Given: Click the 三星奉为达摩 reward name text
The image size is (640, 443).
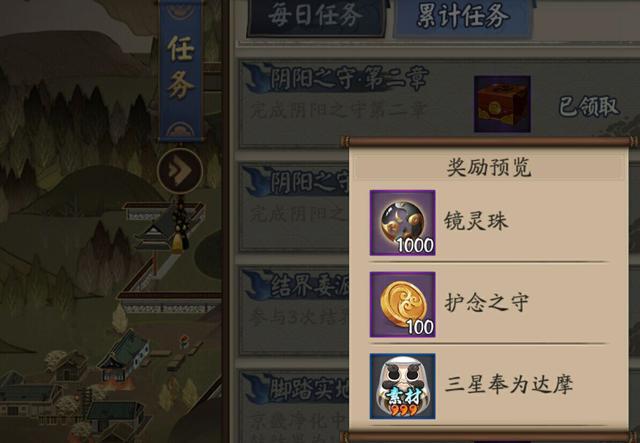Looking at the screenshot, I should (x=509, y=385).
